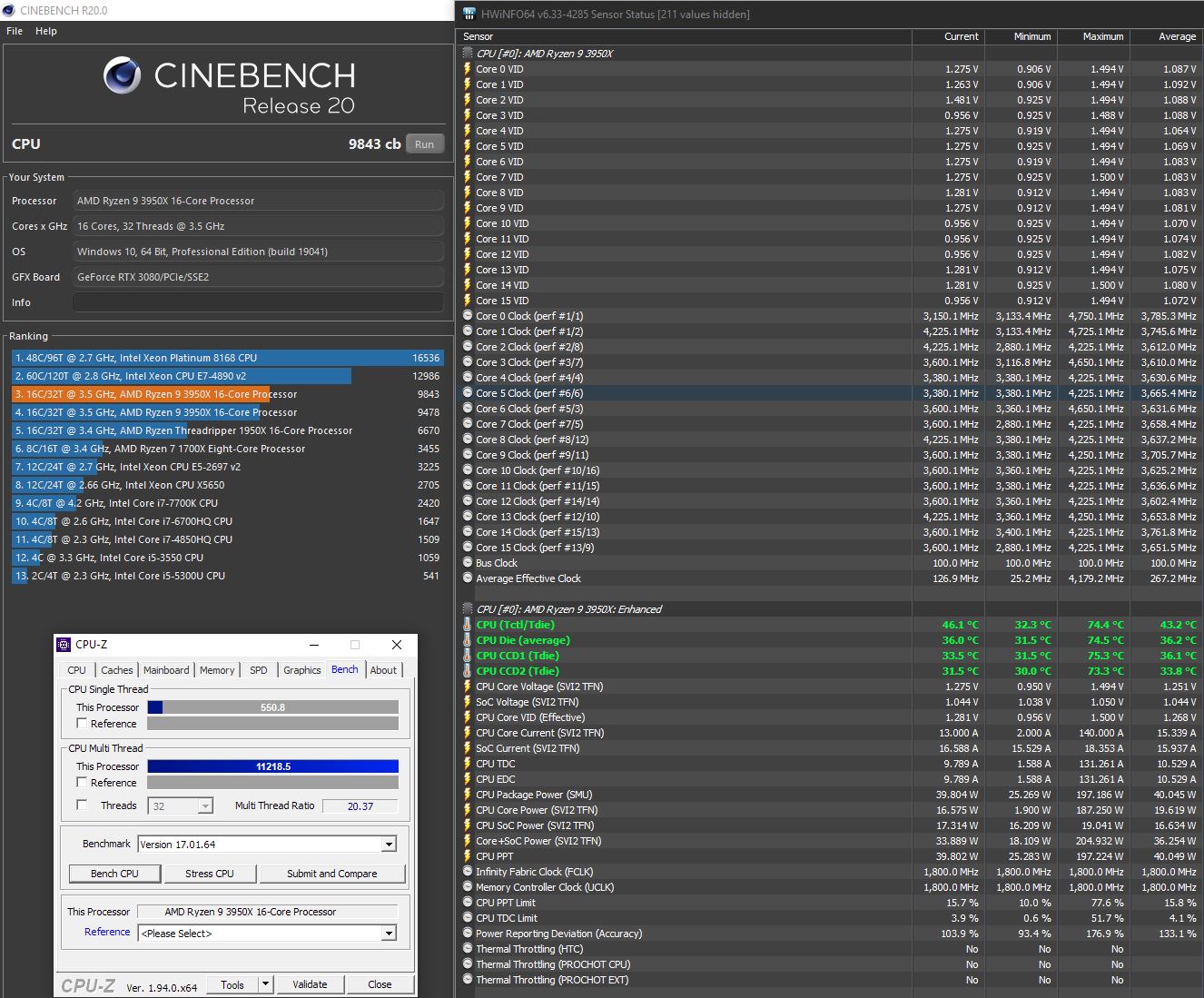Click the icon for Thermal Throttling (HTC)

(x=468, y=949)
